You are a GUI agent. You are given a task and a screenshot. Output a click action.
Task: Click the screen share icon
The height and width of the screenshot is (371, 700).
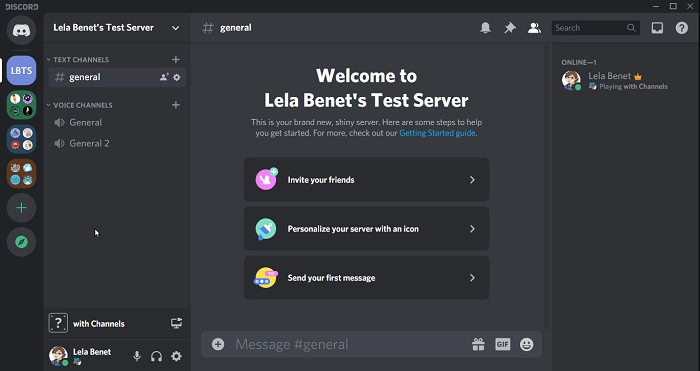tap(177, 323)
